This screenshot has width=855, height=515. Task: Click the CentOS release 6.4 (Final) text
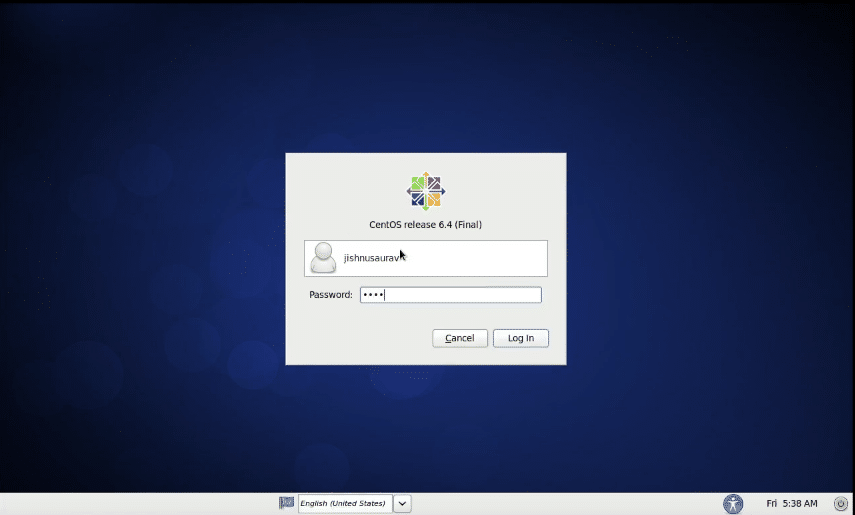[x=425, y=224]
